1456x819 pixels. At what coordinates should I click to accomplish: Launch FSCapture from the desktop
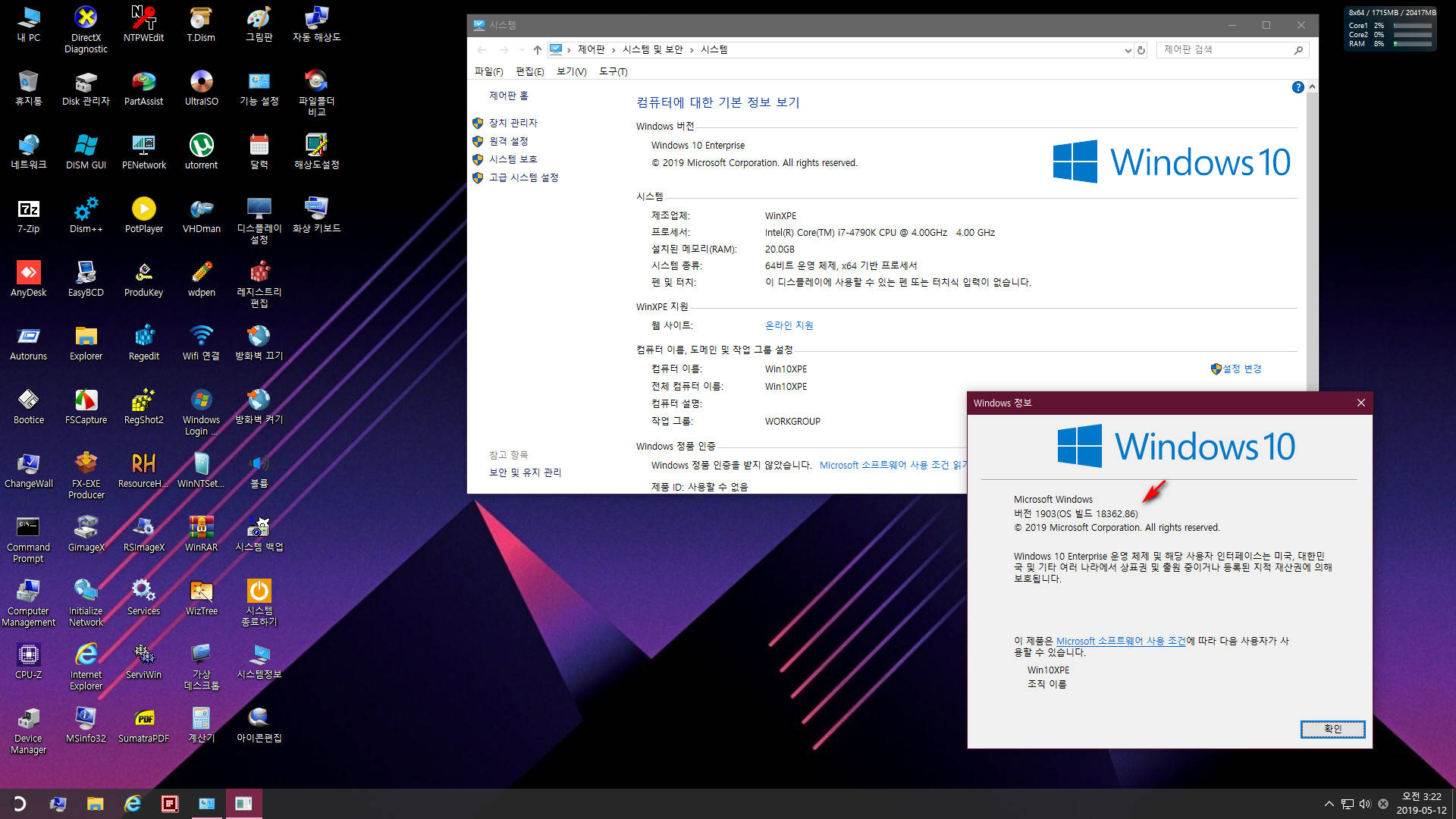[x=86, y=406]
